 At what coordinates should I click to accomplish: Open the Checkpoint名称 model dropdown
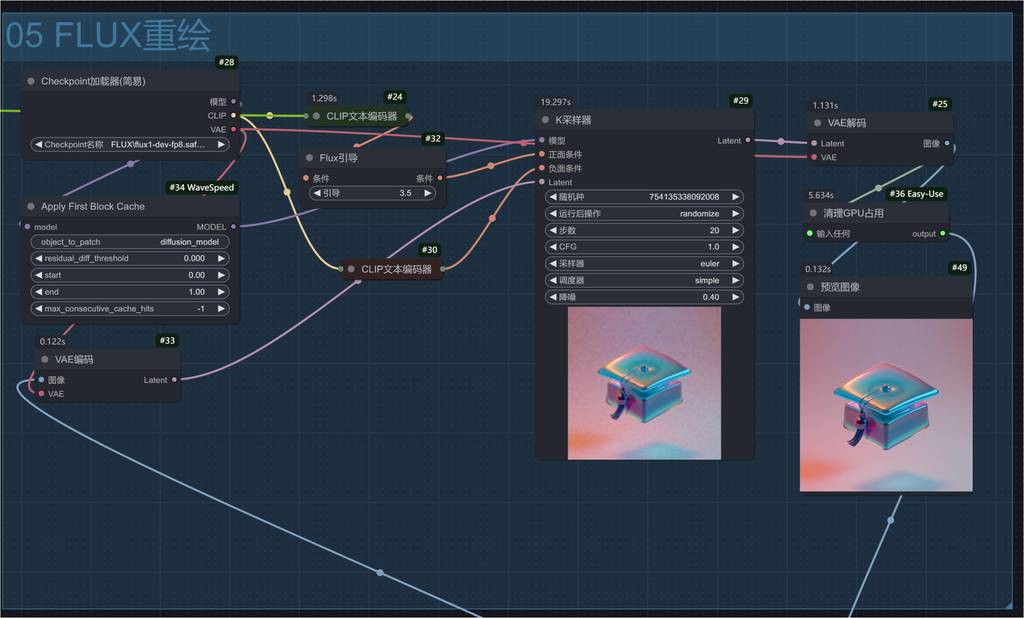click(130, 144)
